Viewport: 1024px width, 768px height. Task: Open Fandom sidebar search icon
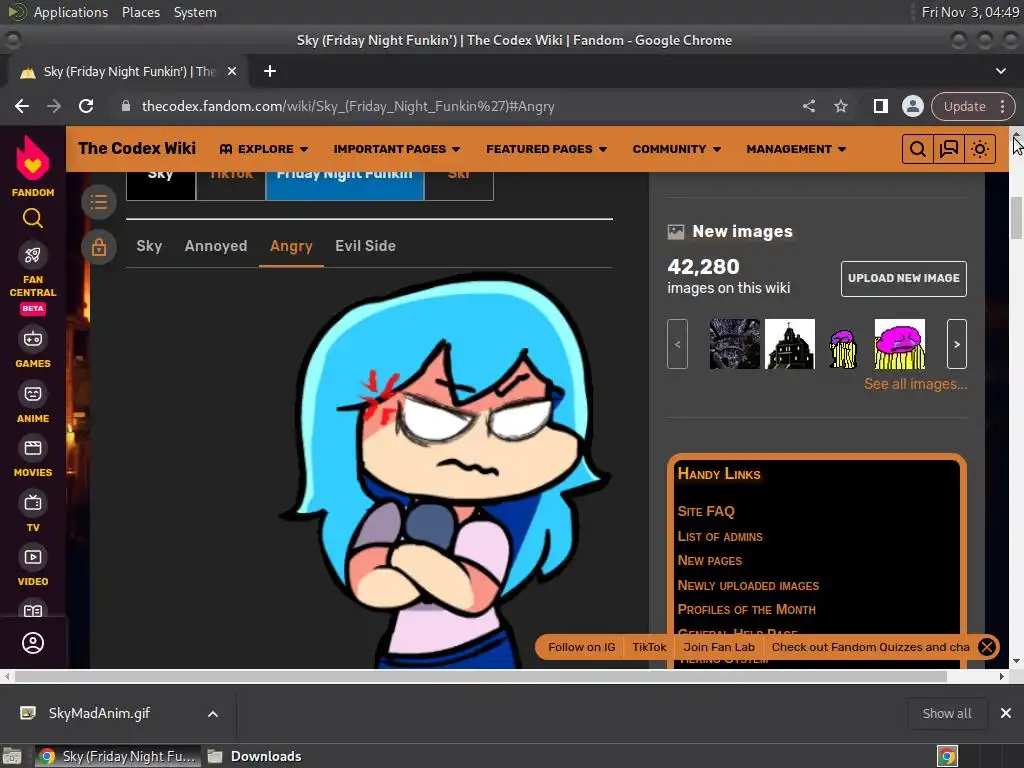(x=33, y=218)
